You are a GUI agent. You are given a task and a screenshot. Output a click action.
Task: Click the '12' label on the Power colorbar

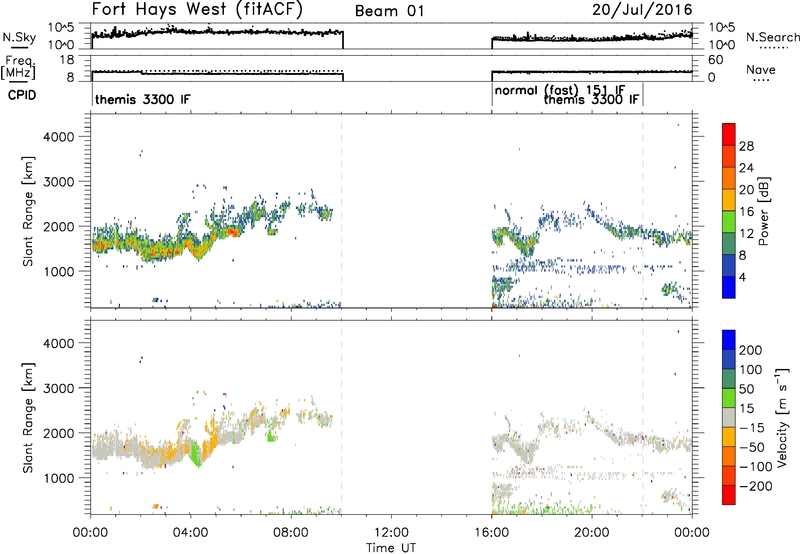click(746, 234)
